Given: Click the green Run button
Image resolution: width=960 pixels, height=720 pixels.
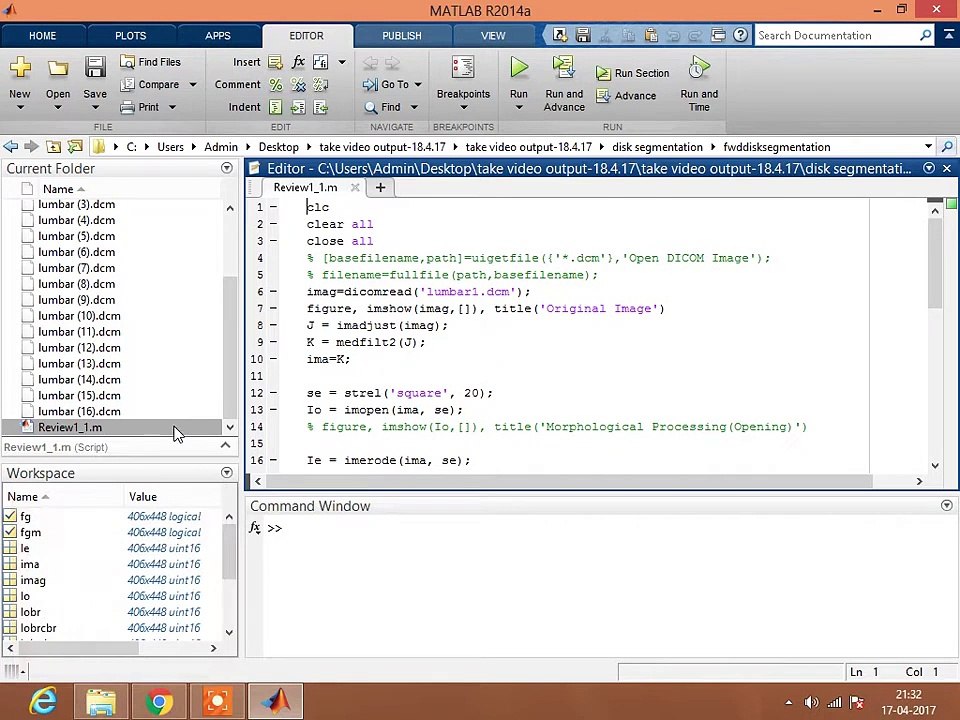Looking at the screenshot, I should (518, 69).
